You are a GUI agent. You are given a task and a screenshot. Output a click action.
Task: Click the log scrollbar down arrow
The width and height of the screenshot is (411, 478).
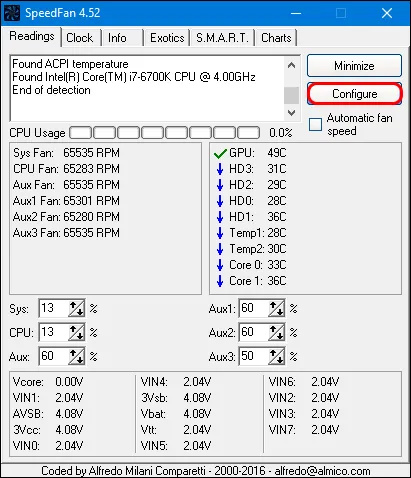[292, 113]
